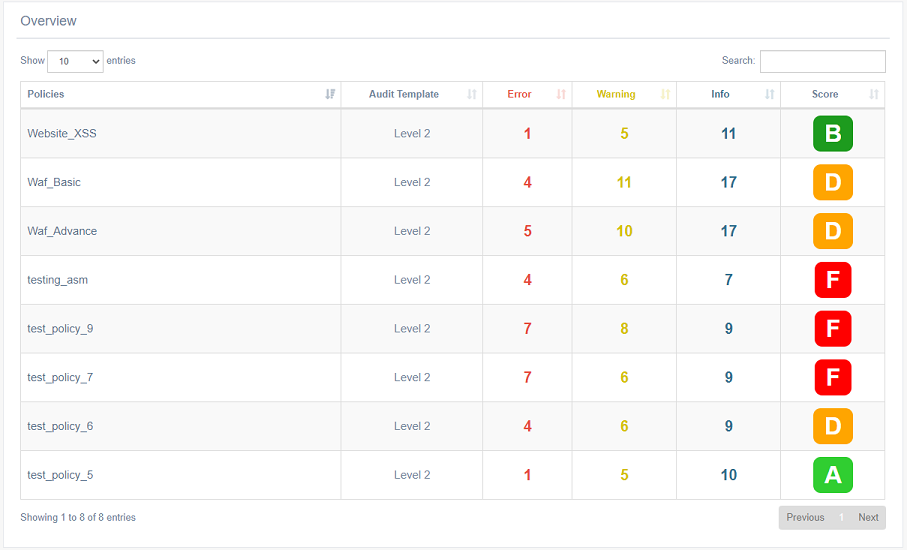907x550 pixels.
Task: Click the Warning column sort icon
Action: coord(665,94)
